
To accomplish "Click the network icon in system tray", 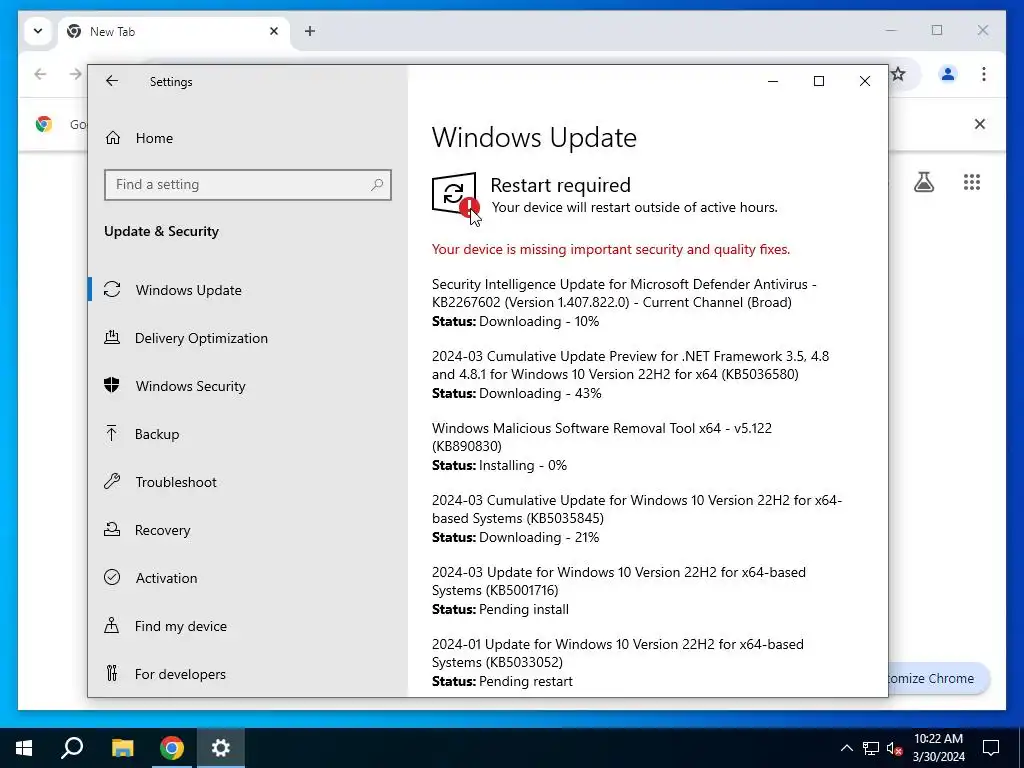I will tap(871, 748).
